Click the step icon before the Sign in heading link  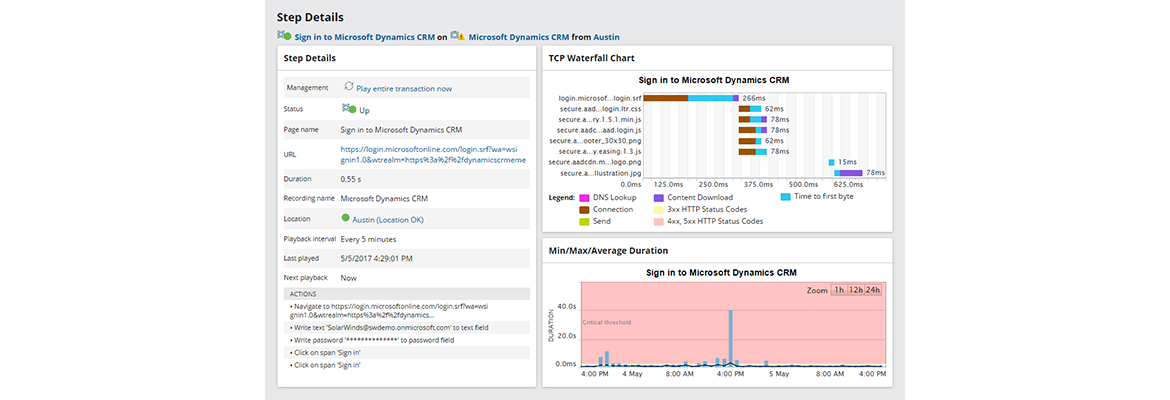[x=284, y=36]
